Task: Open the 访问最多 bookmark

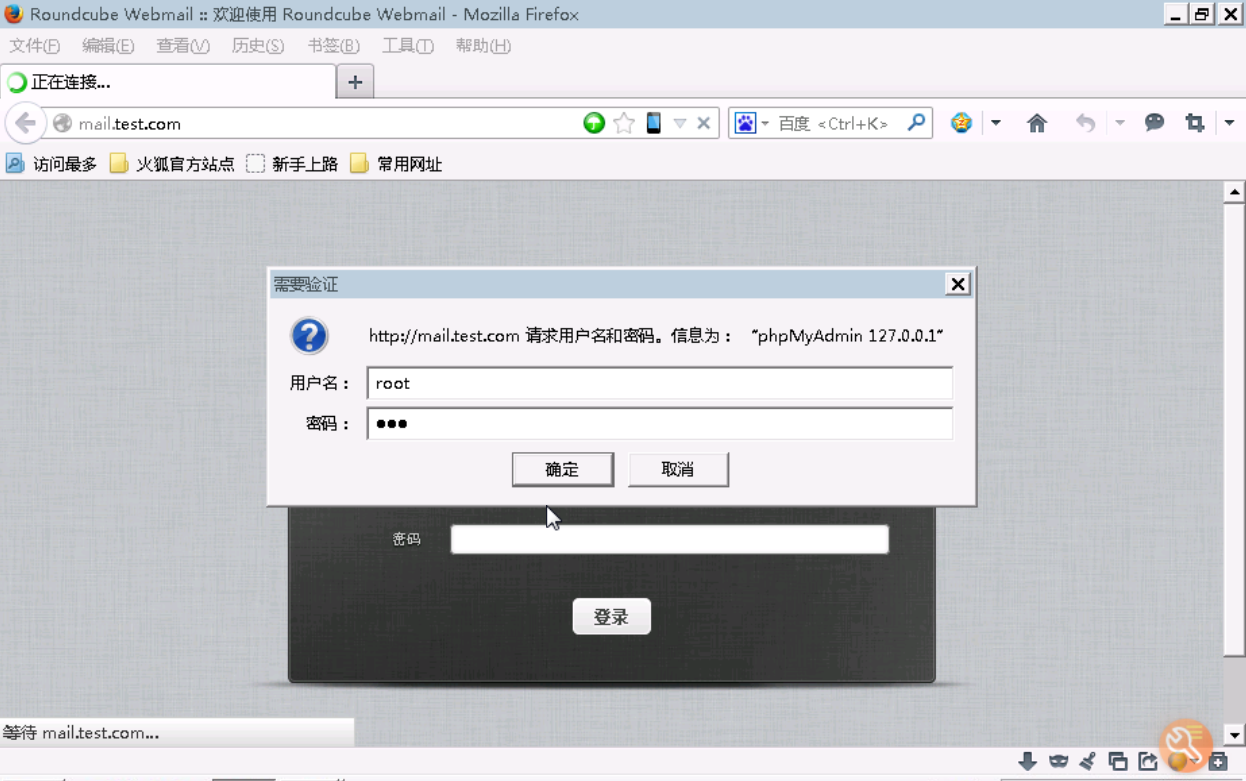Action: click(51, 164)
